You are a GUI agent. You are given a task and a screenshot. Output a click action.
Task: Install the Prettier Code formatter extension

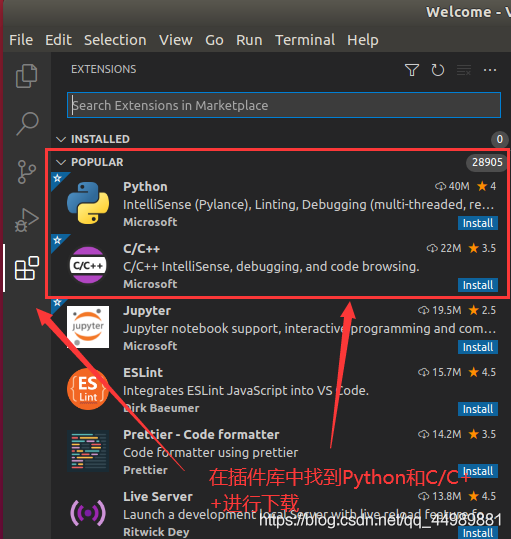[478, 471]
